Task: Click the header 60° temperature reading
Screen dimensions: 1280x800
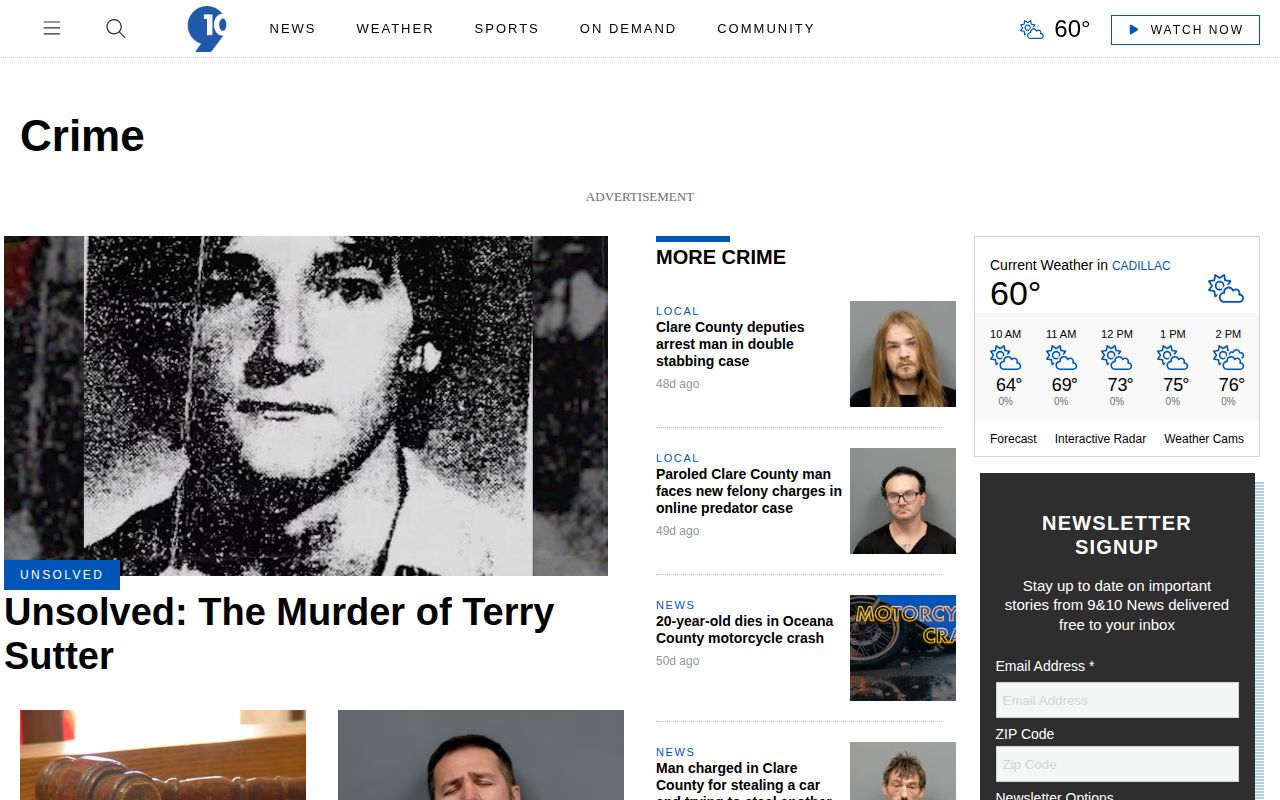Action: coord(1072,29)
